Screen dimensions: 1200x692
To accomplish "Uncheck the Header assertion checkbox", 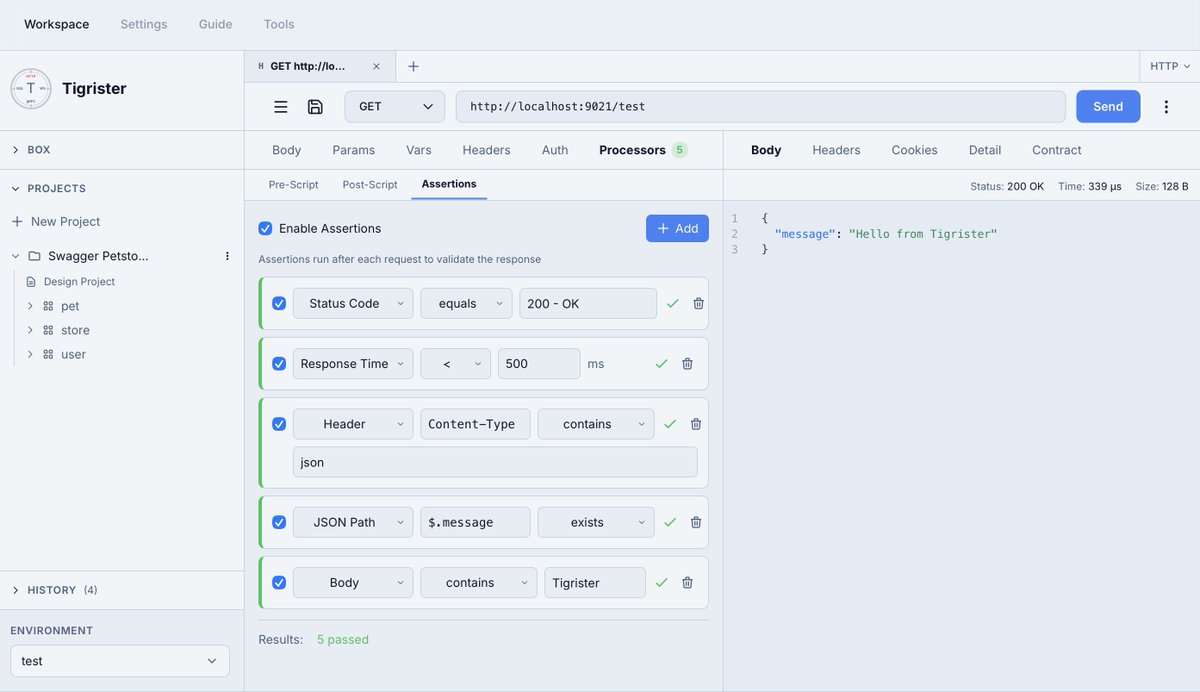I will [x=279, y=424].
